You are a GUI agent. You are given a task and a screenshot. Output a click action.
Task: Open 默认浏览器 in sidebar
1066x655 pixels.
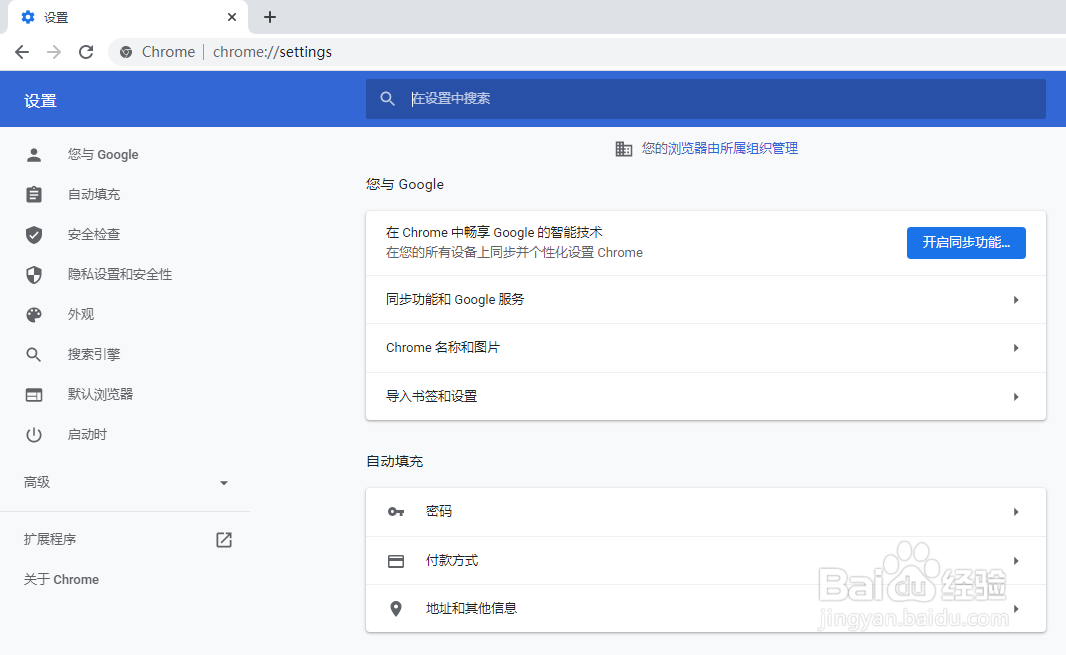[101, 394]
